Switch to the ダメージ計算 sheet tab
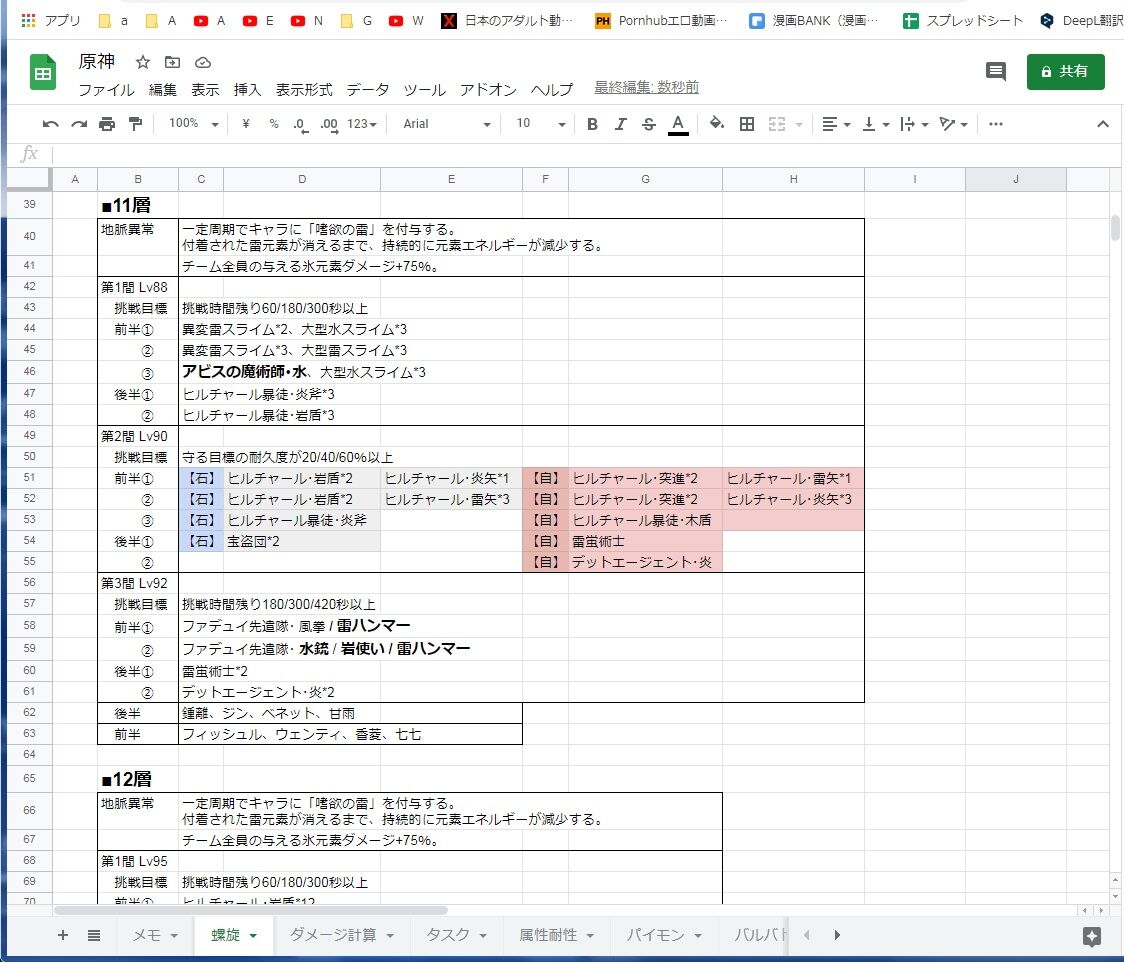 click(x=333, y=935)
